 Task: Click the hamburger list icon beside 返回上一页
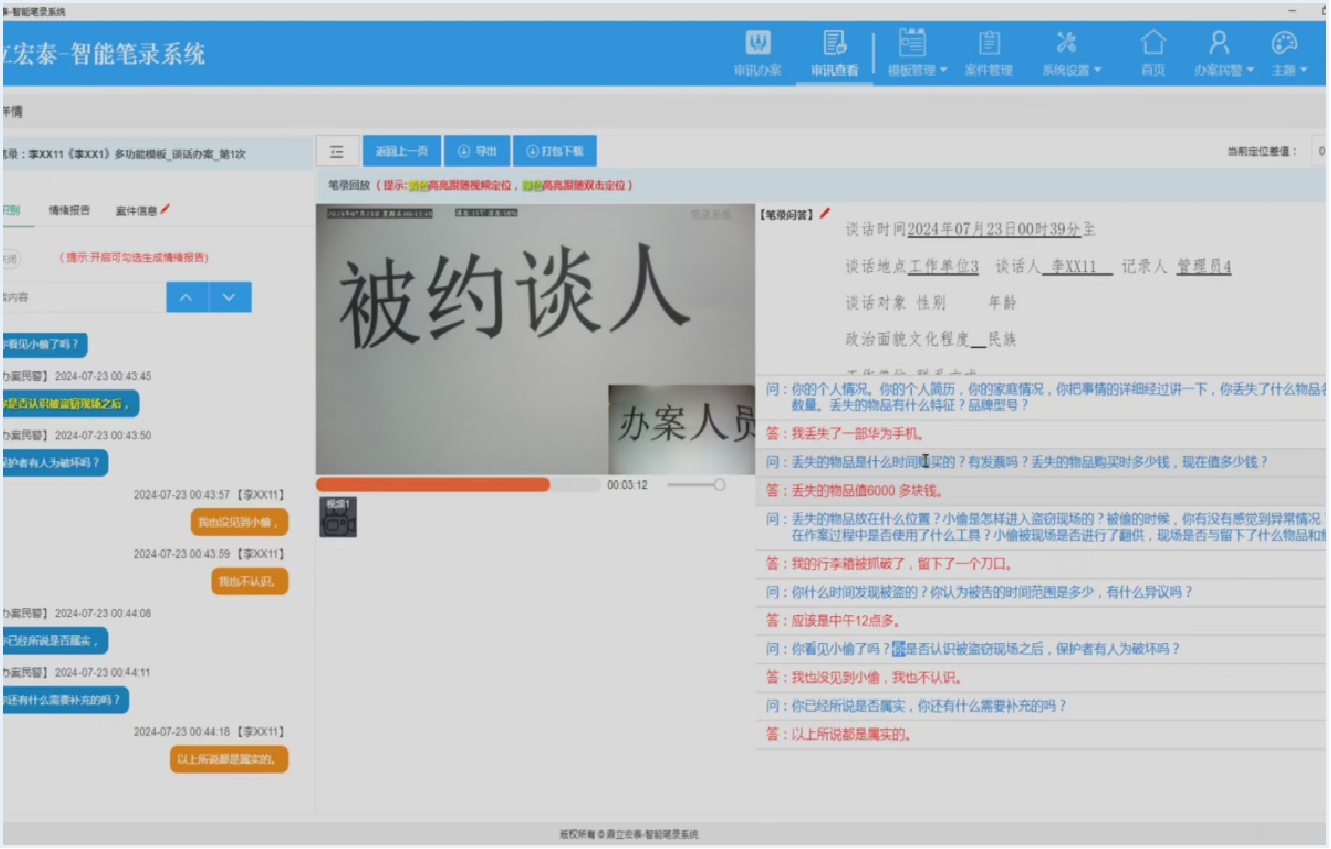click(x=337, y=152)
